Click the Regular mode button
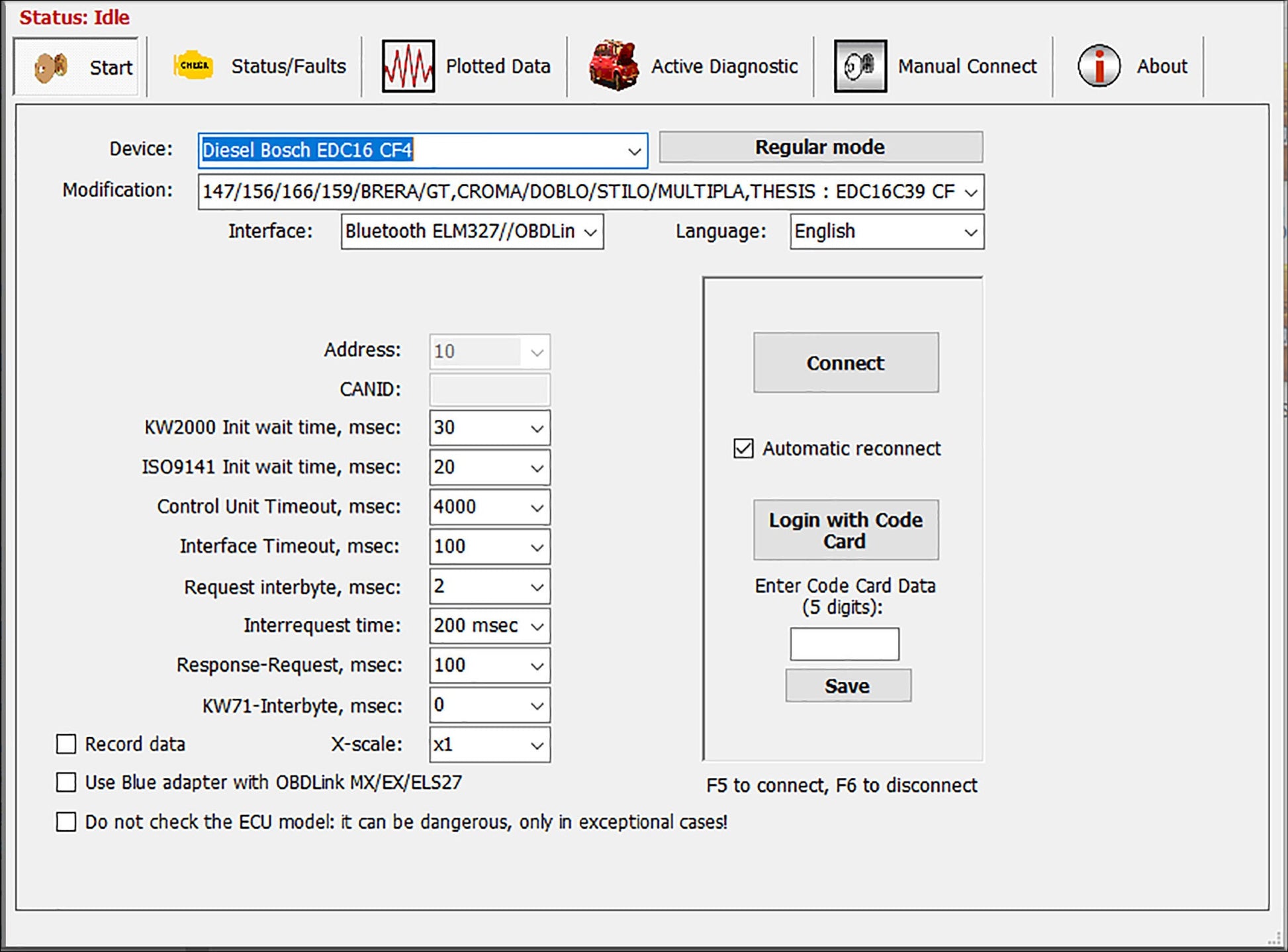The height and width of the screenshot is (952, 1288). [x=820, y=147]
